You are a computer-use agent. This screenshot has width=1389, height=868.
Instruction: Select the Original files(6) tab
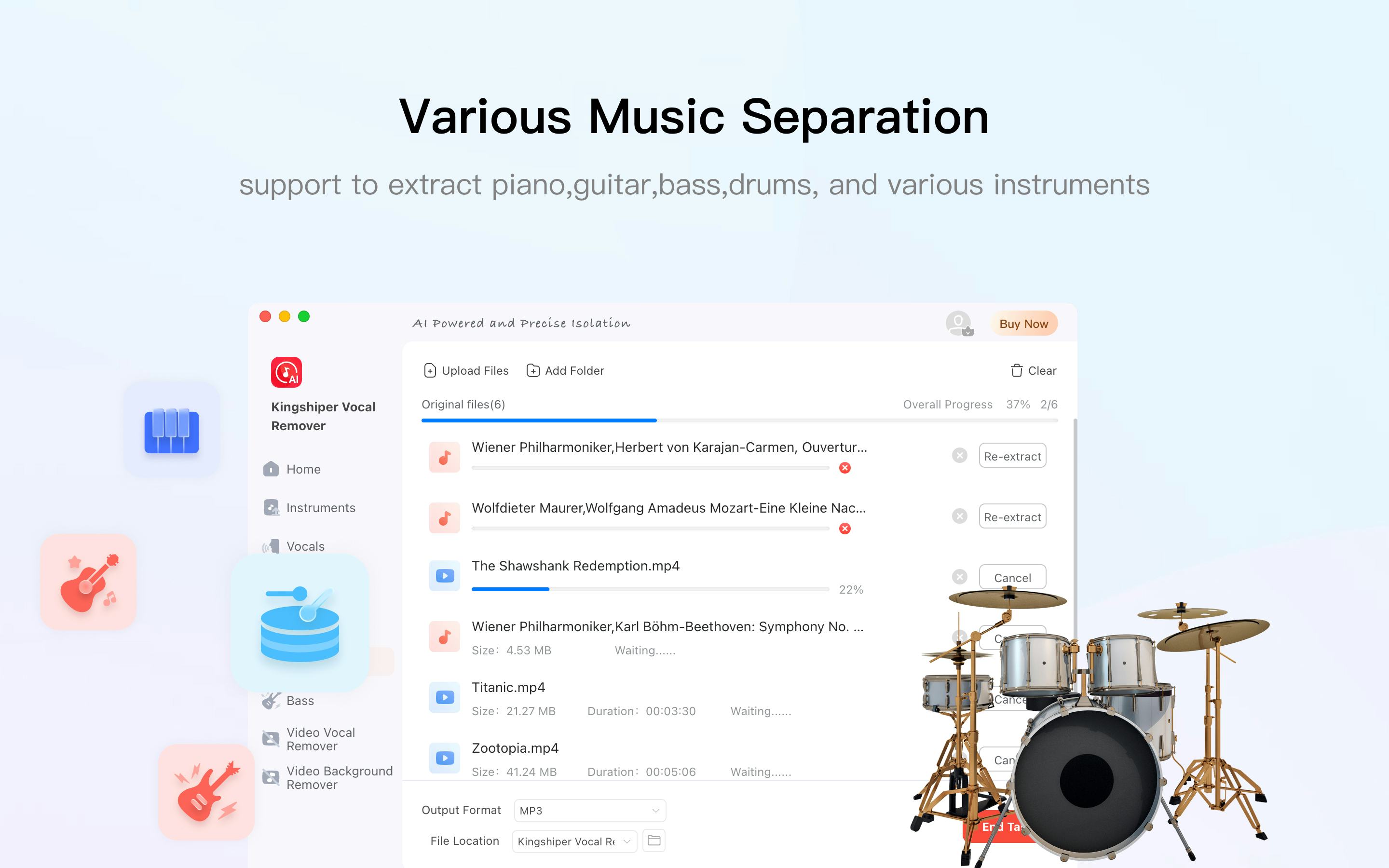point(463,404)
